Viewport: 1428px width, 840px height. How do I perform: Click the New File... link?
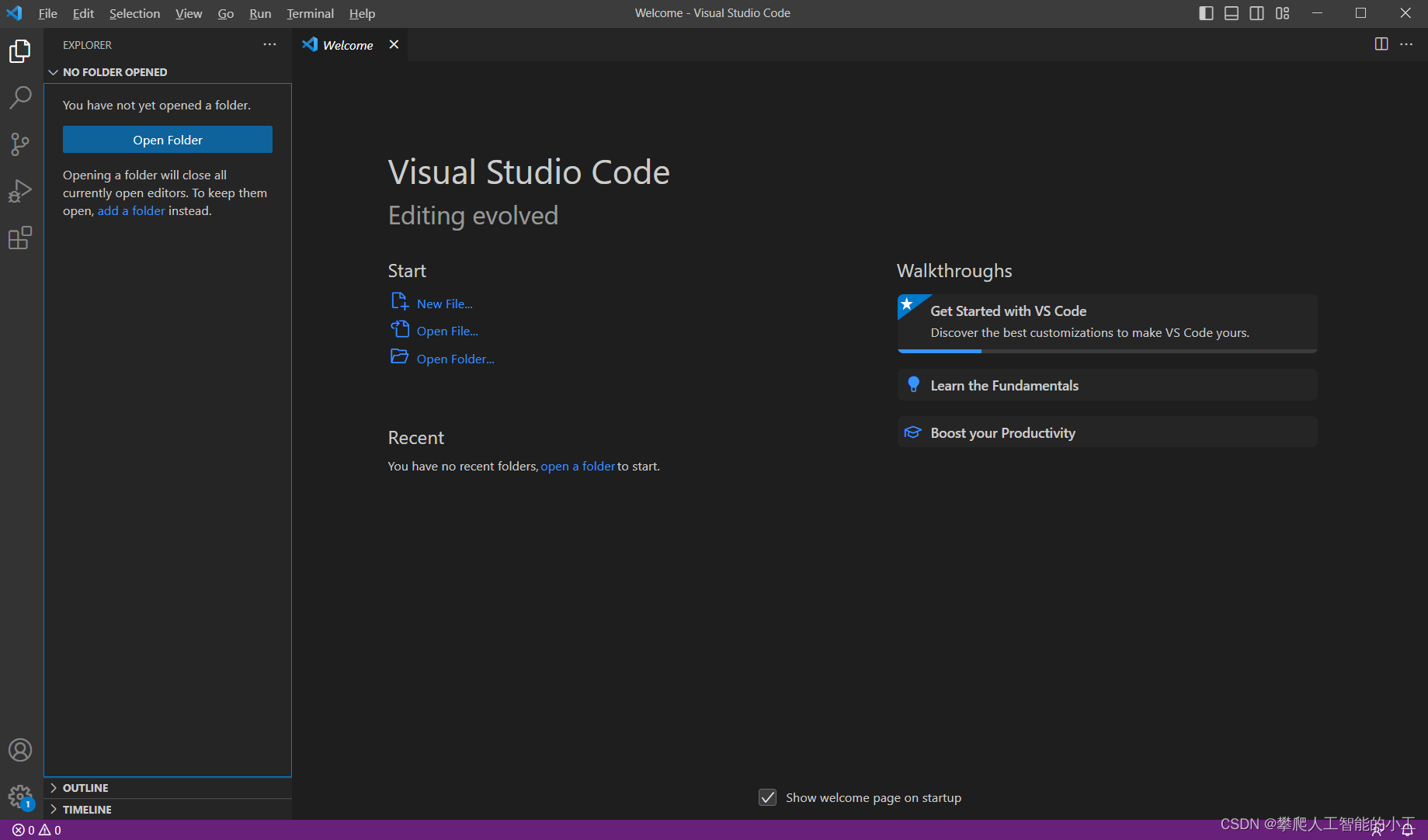click(x=444, y=304)
